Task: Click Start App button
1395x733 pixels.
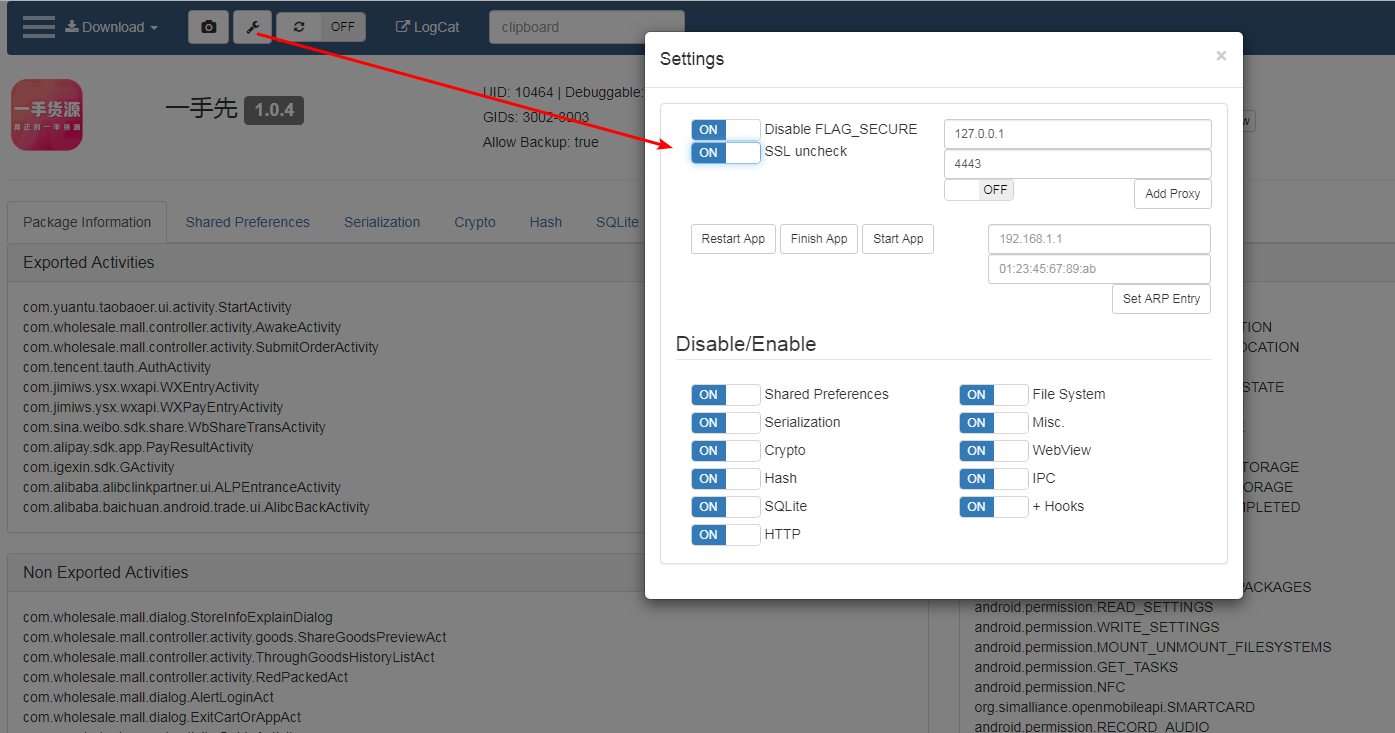Action: tap(898, 239)
